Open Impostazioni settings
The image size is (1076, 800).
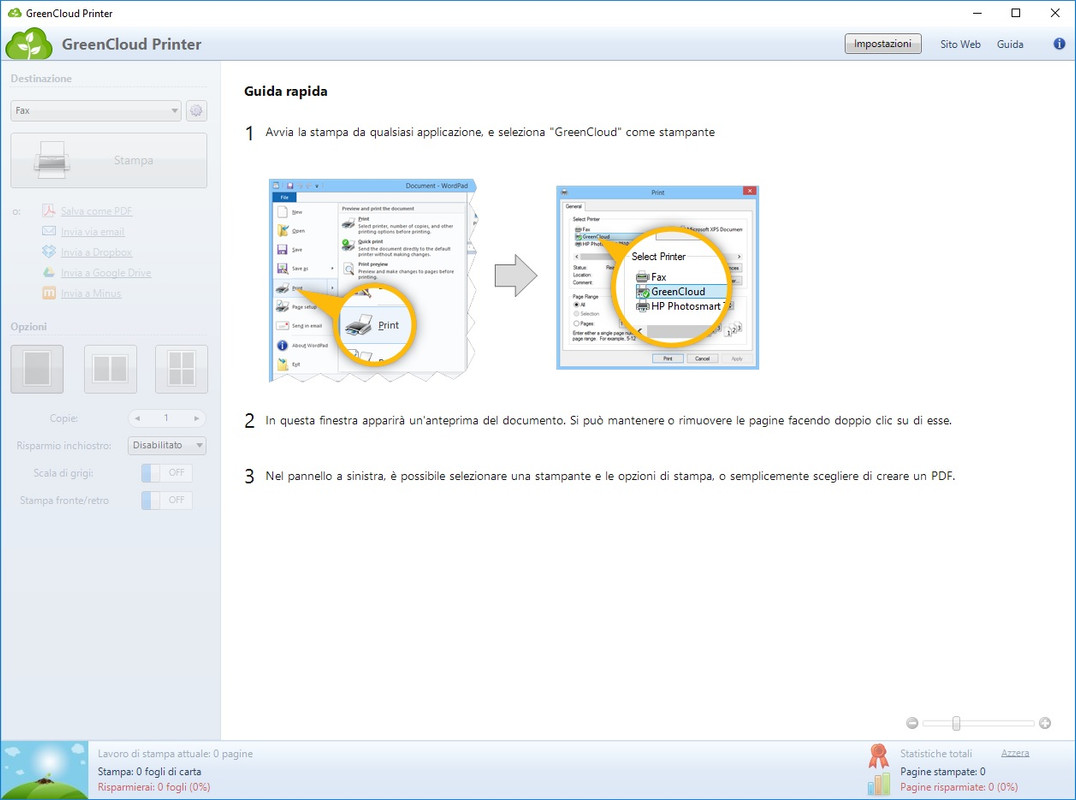(882, 44)
